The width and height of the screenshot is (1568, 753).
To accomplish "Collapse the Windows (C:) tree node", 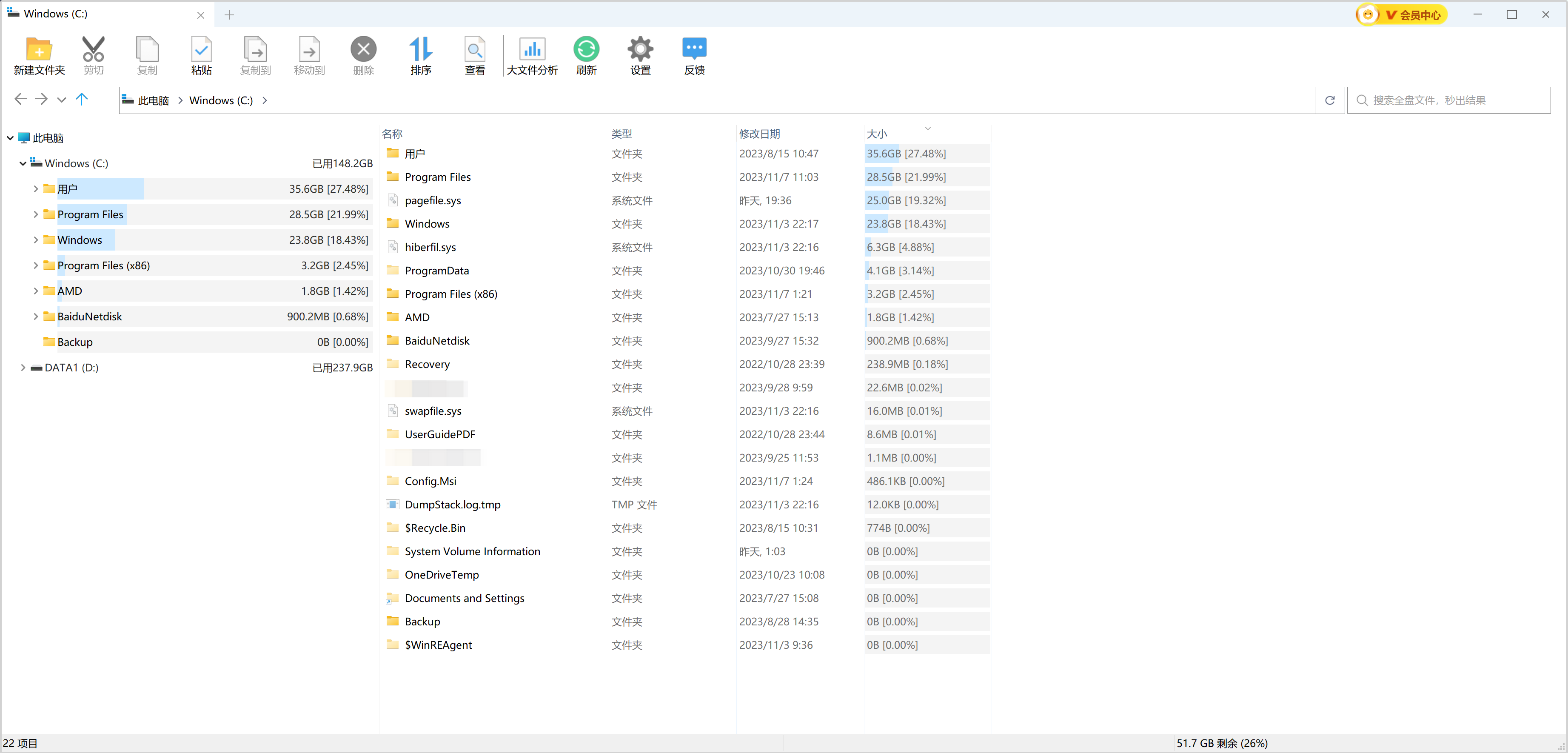I will (23, 163).
